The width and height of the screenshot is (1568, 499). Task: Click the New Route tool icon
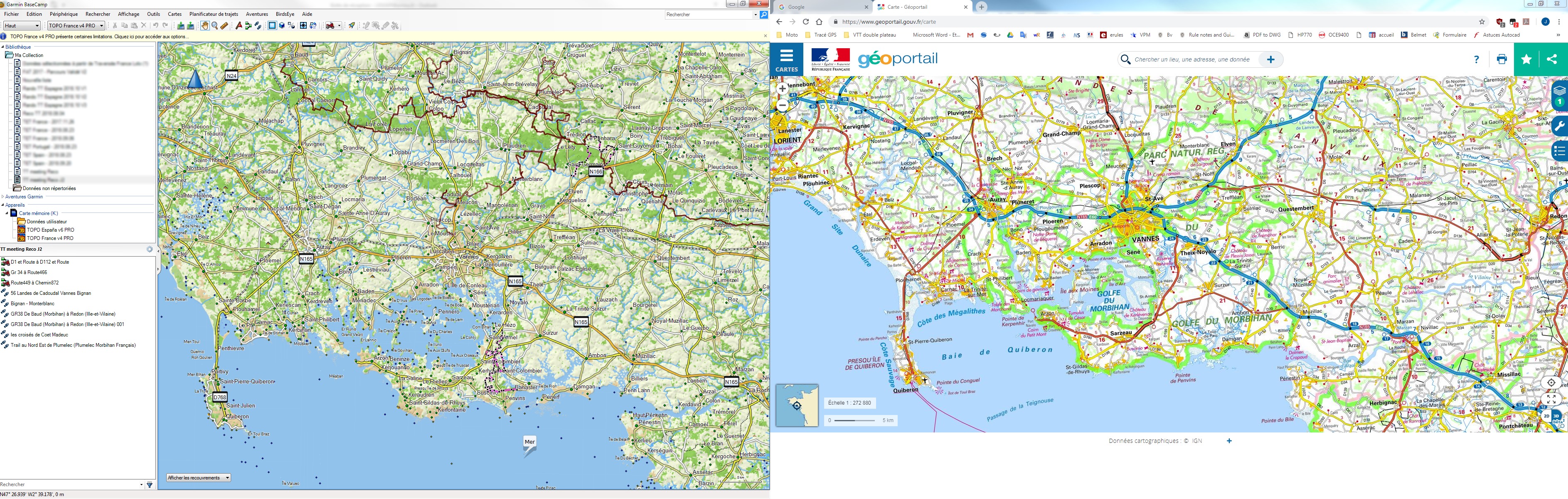(249, 26)
